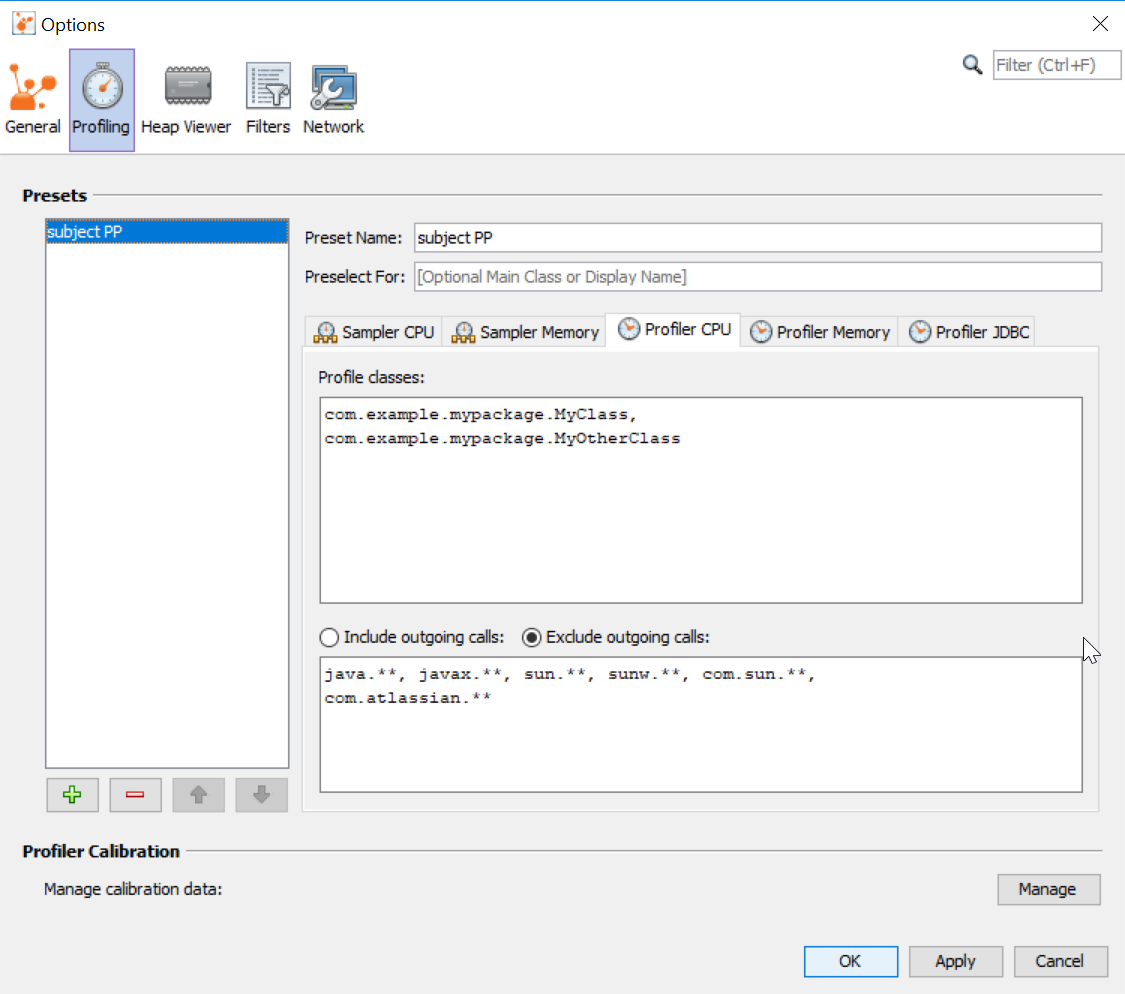Click Manage calibration data button
The image size is (1125, 994).
1048,889
